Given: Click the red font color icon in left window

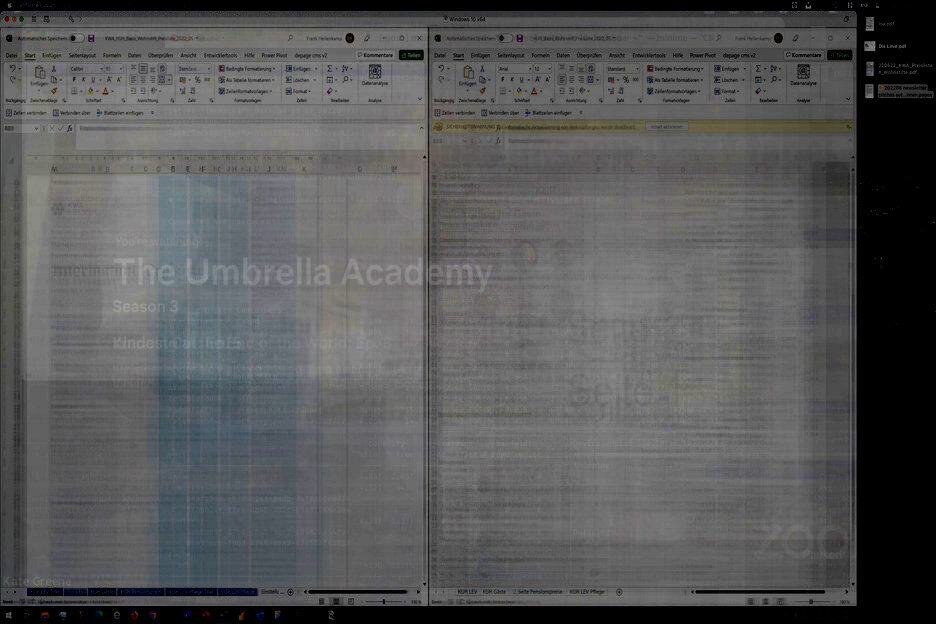Looking at the screenshot, I should [x=106, y=91].
